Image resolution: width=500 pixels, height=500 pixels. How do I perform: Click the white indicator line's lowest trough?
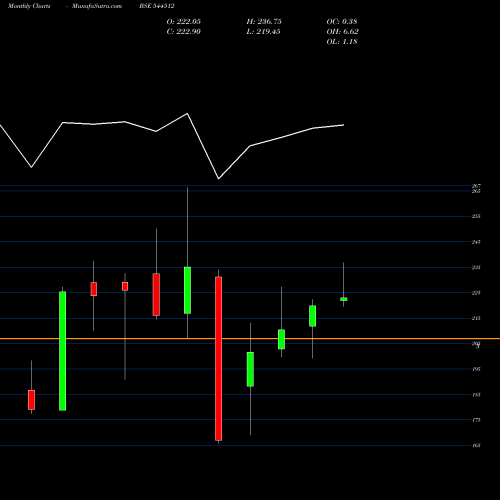coord(219,179)
